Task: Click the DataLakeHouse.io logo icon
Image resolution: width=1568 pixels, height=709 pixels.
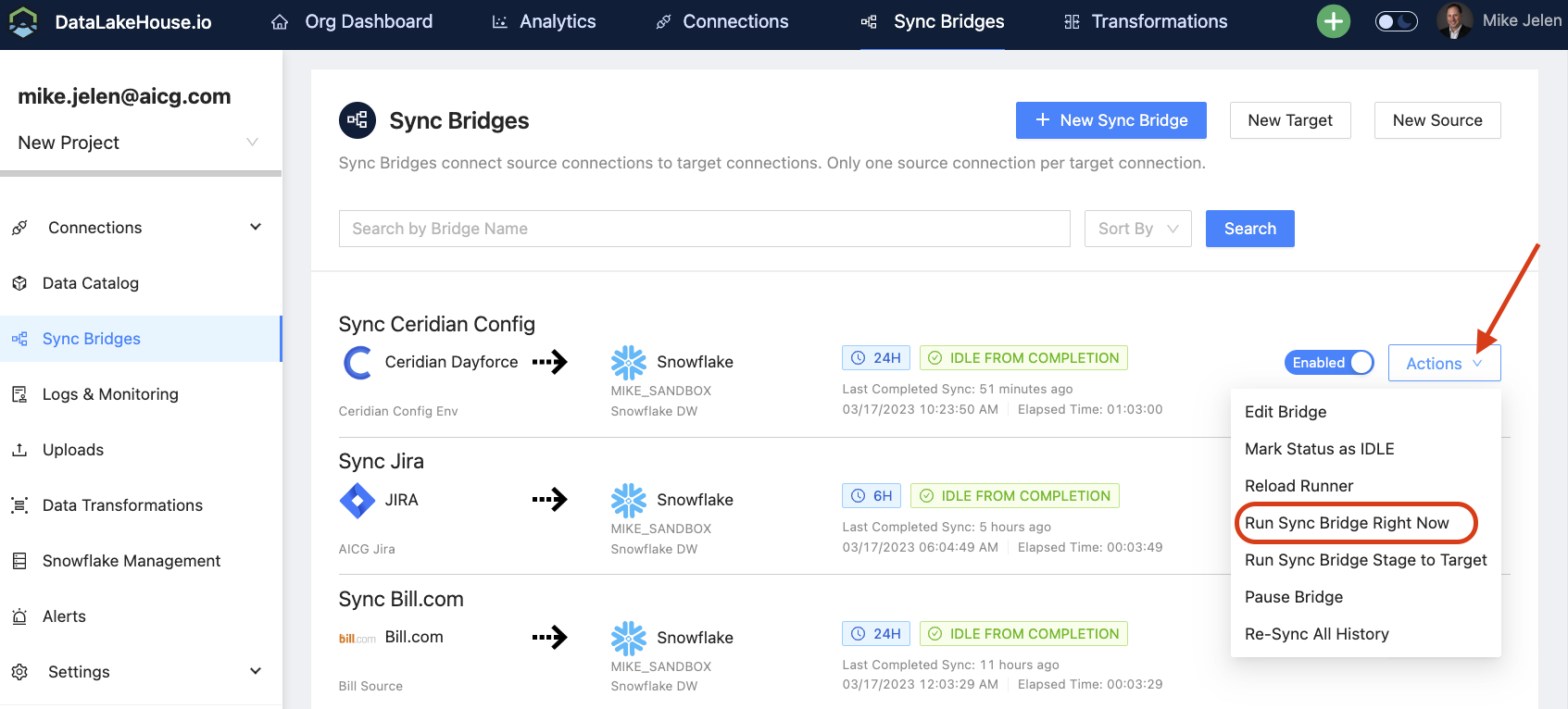Action: [23, 21]
